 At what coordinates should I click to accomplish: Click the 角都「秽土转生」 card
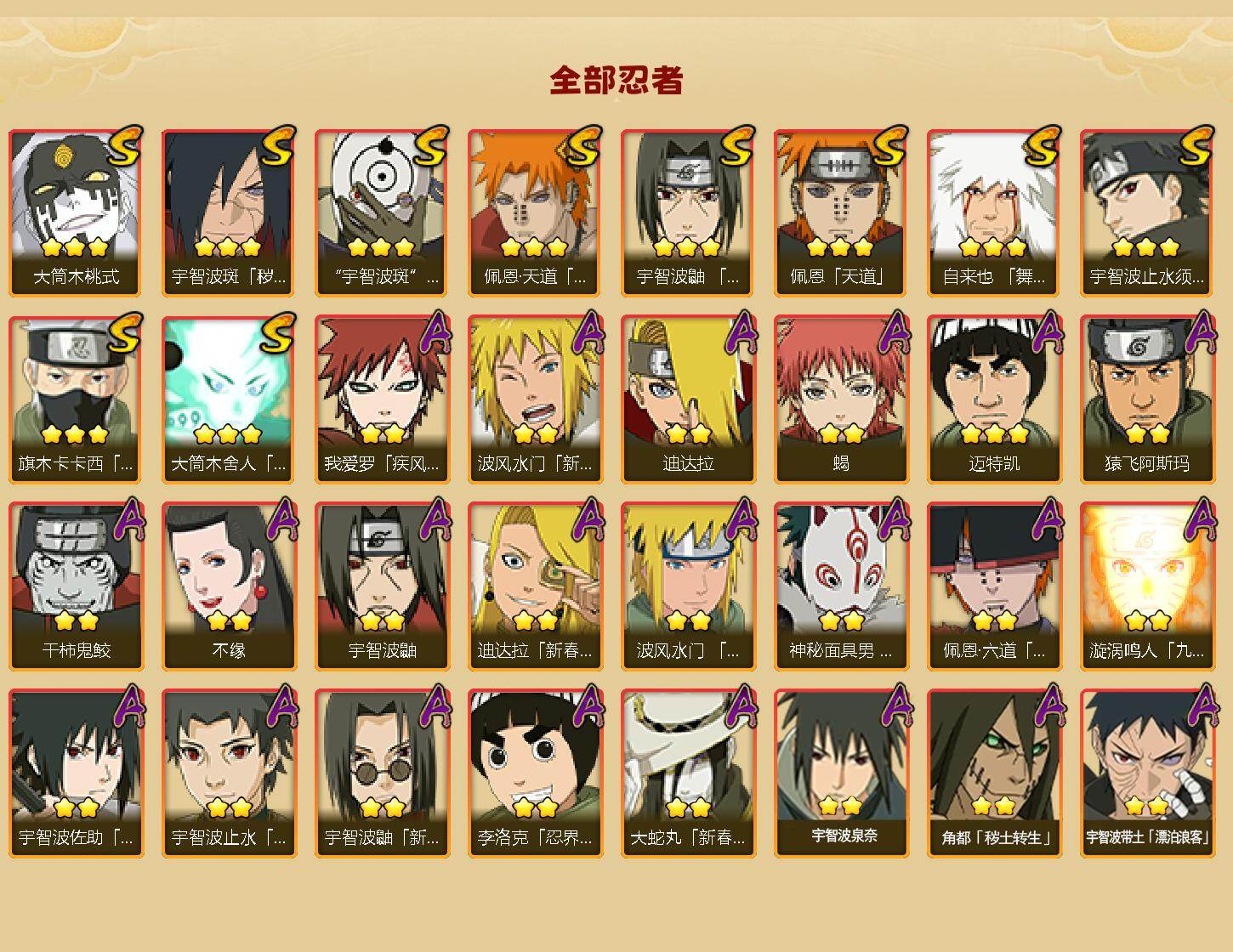tap(994, 773)
